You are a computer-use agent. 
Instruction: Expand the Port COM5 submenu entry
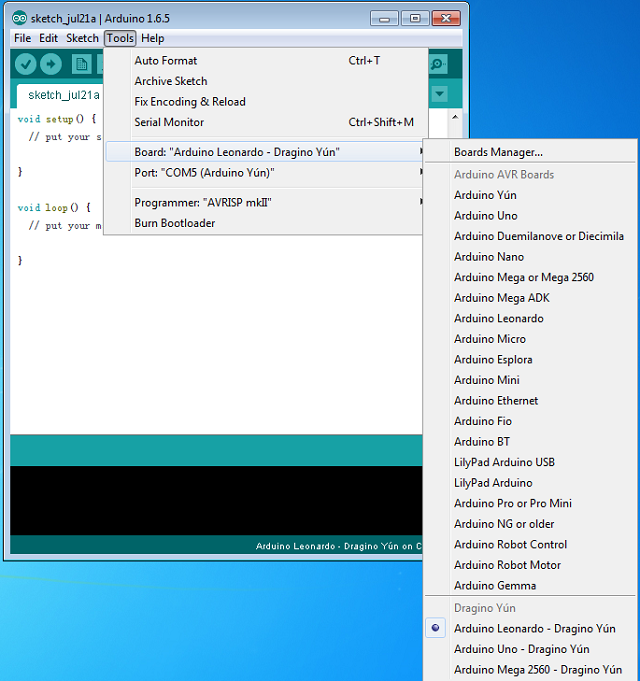point(264,172)
